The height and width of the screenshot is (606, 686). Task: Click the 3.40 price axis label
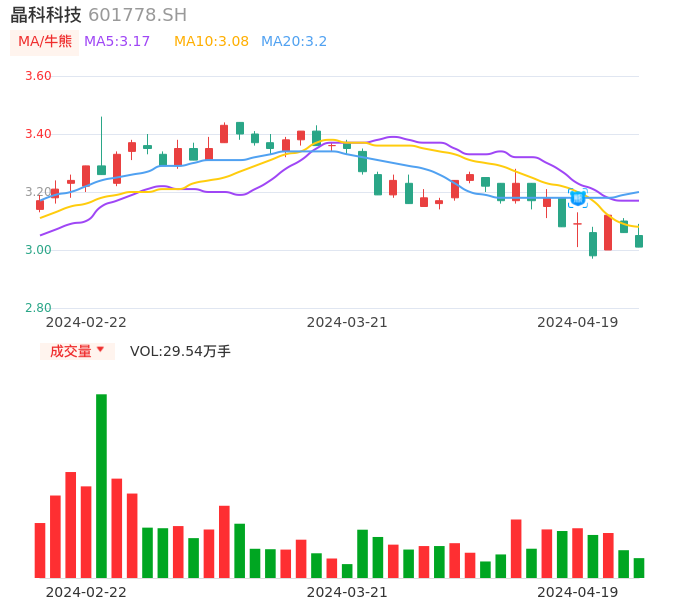[38, 134]
